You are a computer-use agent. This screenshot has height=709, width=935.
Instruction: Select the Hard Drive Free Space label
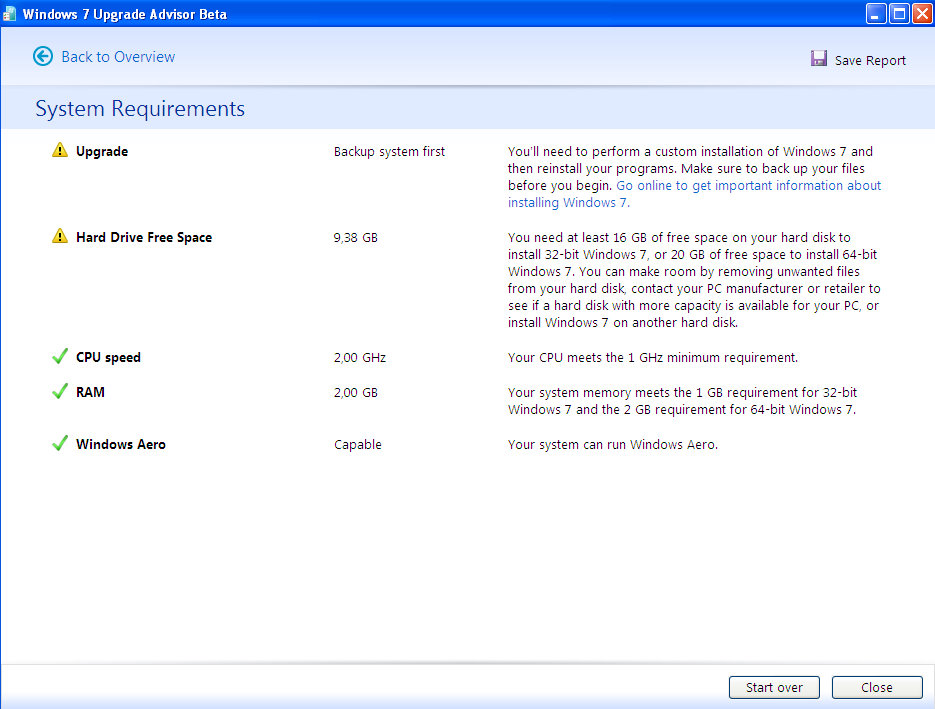(144, 237)
